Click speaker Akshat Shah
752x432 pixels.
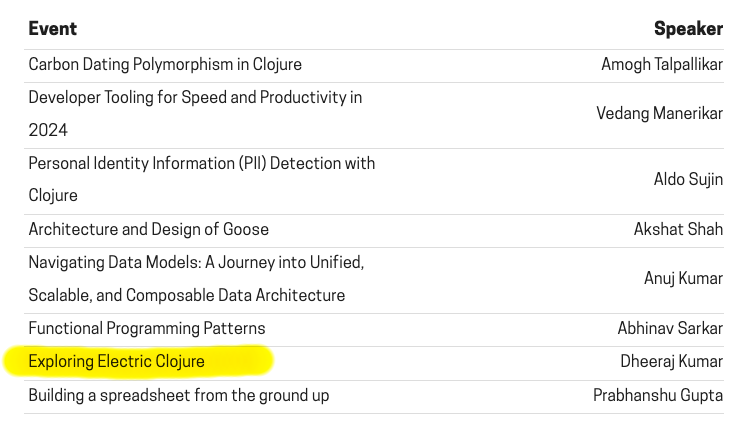678,229
